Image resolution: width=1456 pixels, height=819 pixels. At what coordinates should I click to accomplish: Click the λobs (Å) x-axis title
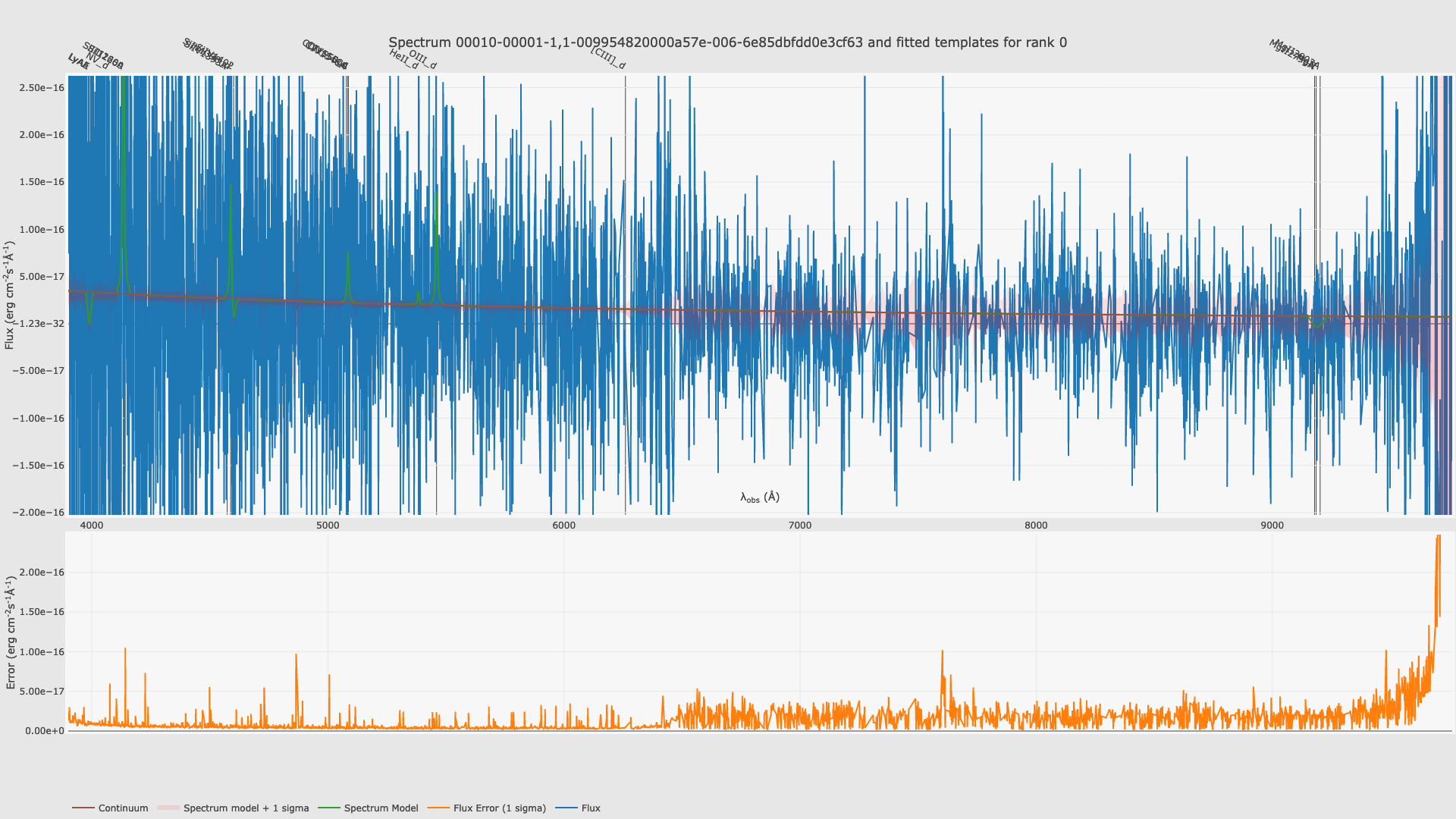pos(760,497)
